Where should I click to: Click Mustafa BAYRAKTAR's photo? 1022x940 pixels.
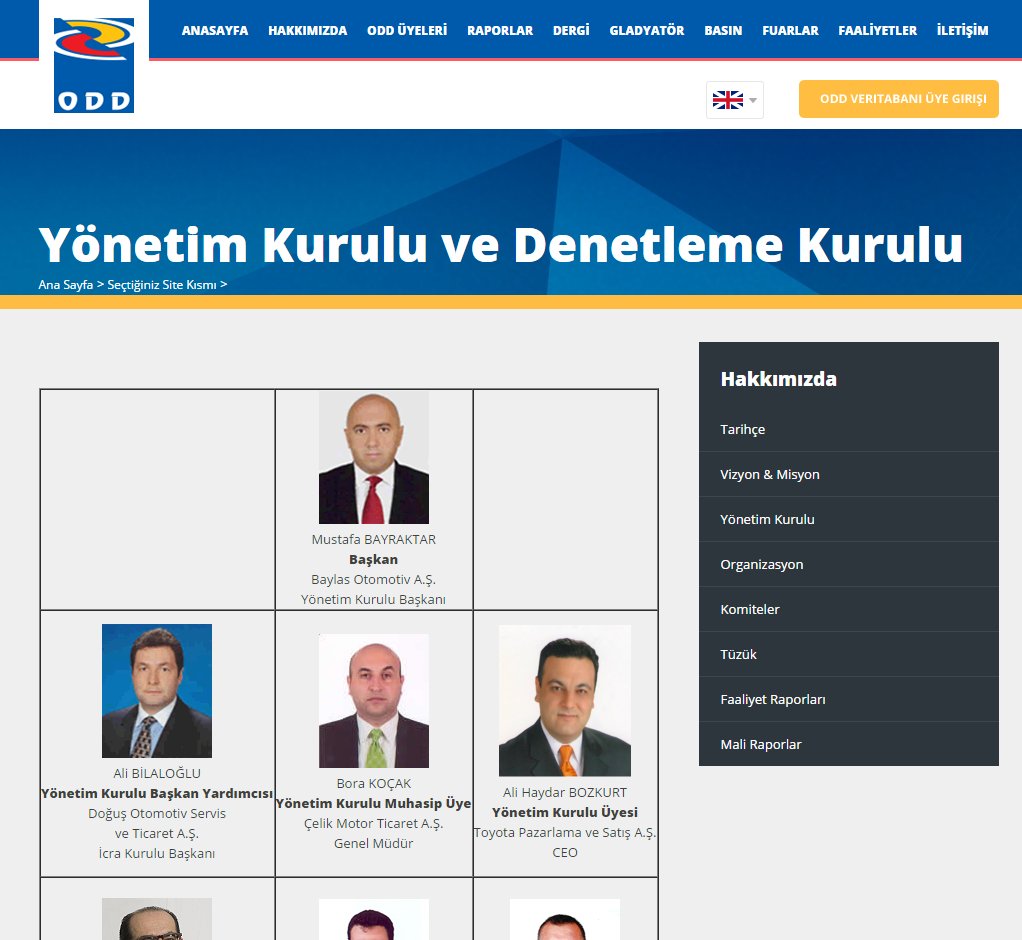coord(373,458)
